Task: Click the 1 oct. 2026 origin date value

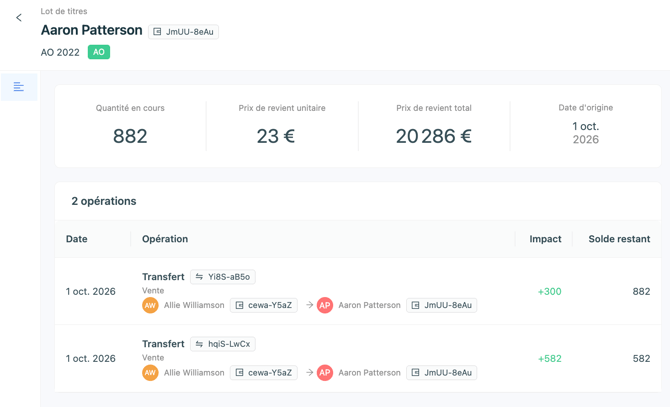Action: [586, 133]
